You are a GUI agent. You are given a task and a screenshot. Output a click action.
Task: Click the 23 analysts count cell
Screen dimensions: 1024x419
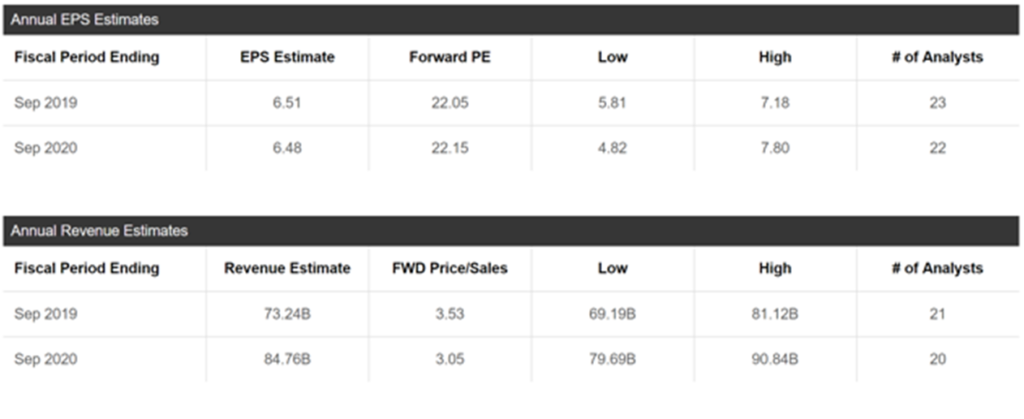[936, 103]
